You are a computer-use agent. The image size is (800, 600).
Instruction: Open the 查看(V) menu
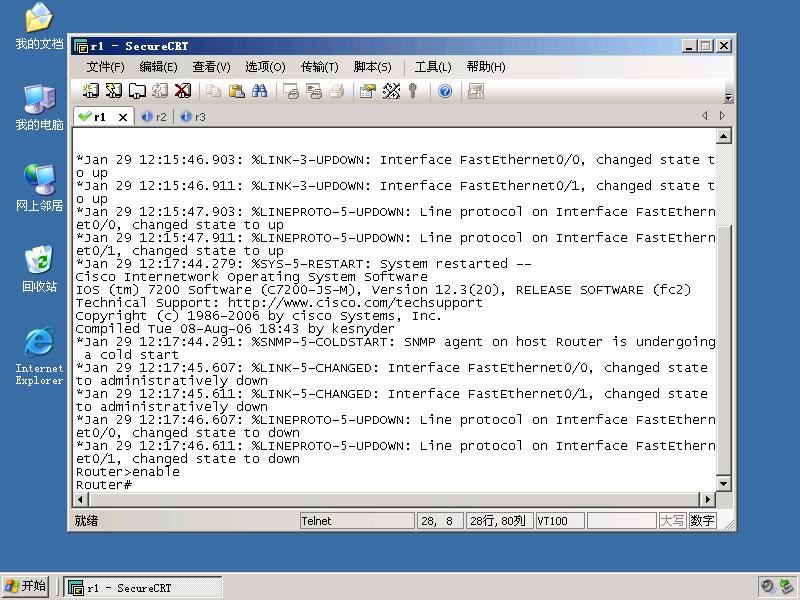click(x=211, y=67)
